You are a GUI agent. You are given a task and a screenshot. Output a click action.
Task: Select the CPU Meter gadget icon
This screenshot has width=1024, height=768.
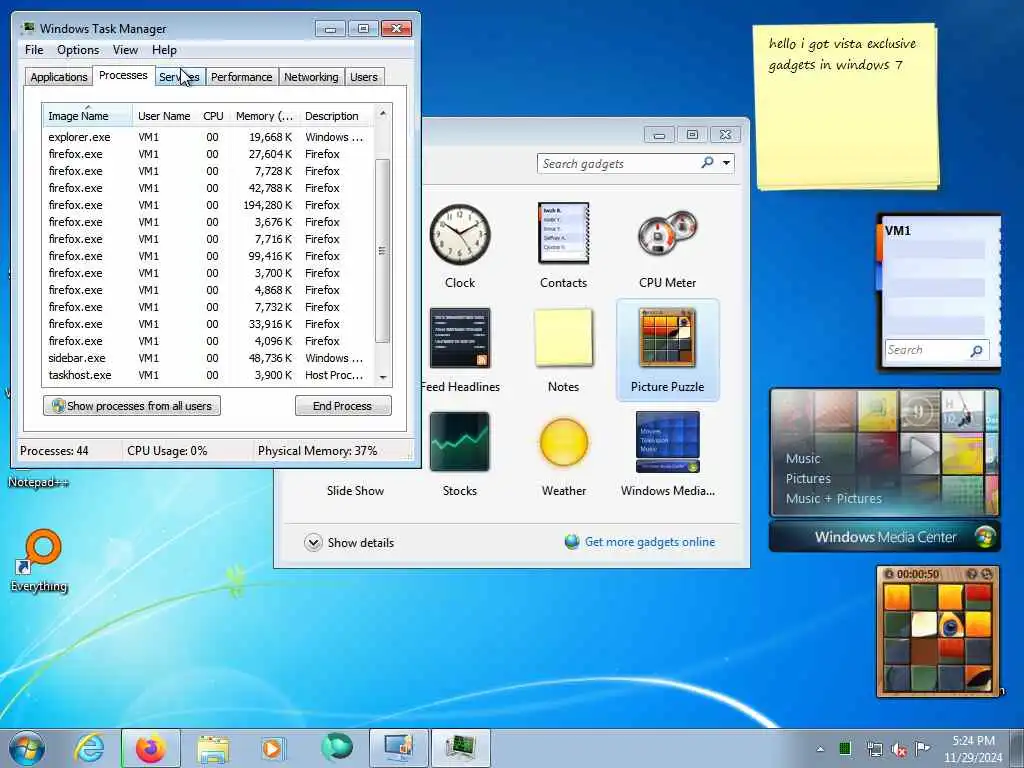(667, 234)
